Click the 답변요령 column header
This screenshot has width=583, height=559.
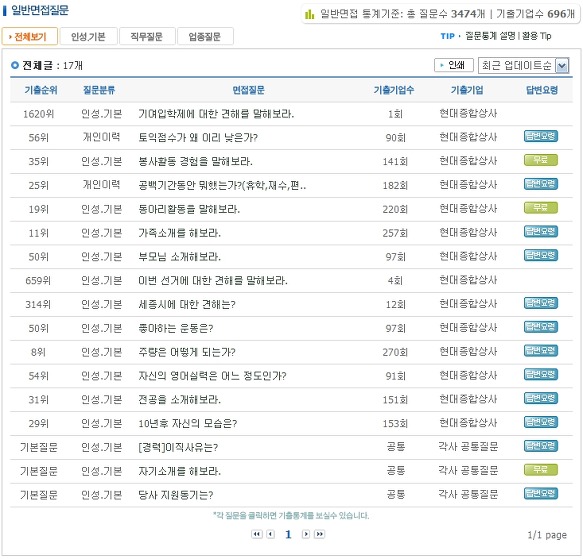(x=542, y=90)
